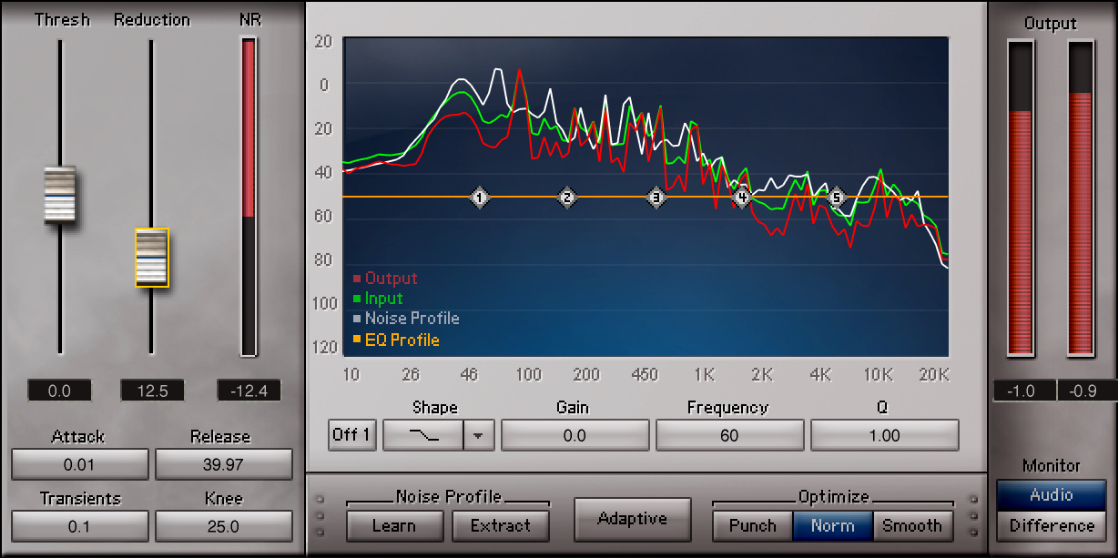Set Monitor to Audio
The height and width of the screenshot is (558, 1118).
1052,495
